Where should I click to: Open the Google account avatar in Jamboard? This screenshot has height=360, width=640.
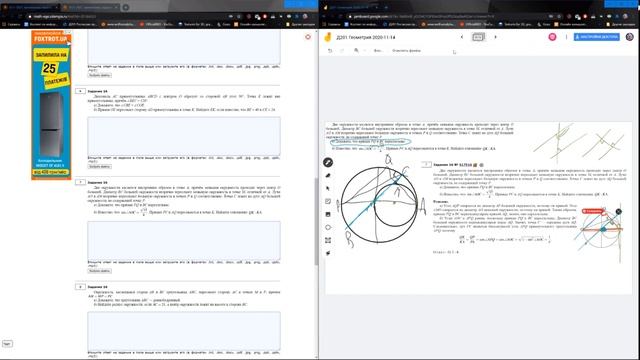(630, 37)
